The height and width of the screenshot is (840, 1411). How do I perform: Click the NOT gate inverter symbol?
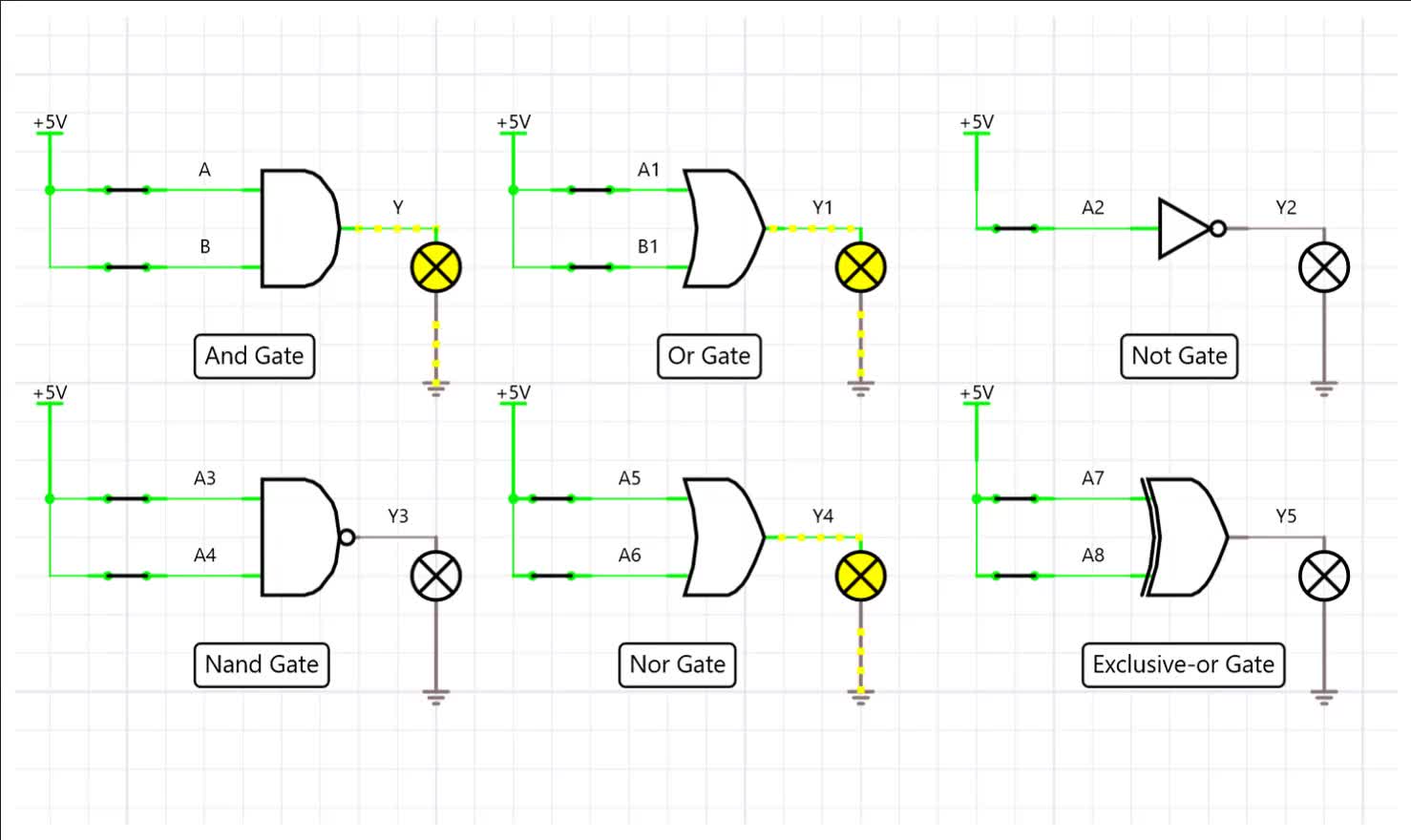(x=1191, y=228)
